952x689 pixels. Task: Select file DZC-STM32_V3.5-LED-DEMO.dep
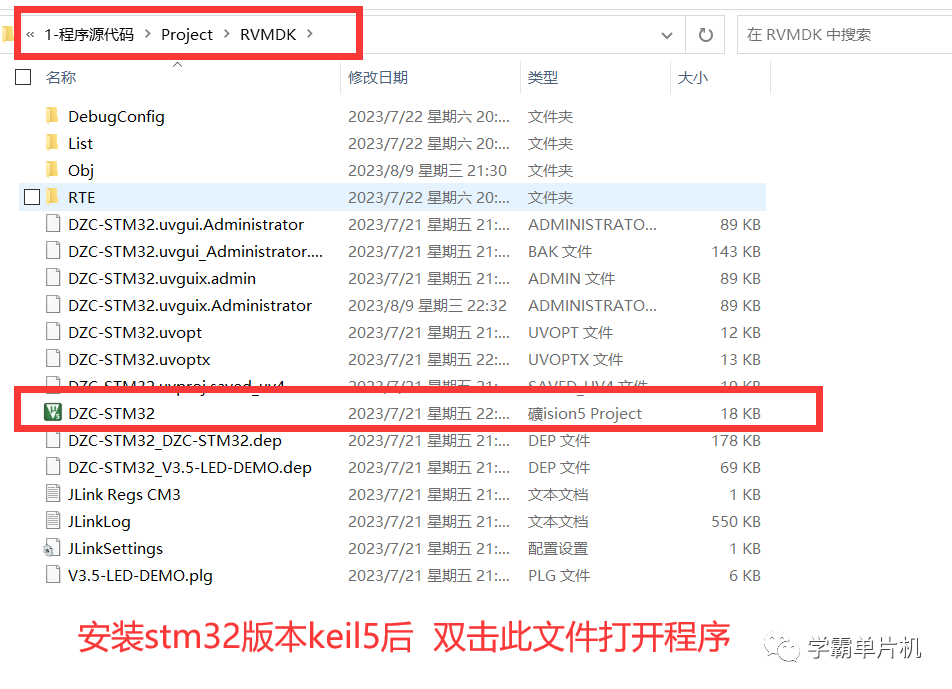[190, 467]
